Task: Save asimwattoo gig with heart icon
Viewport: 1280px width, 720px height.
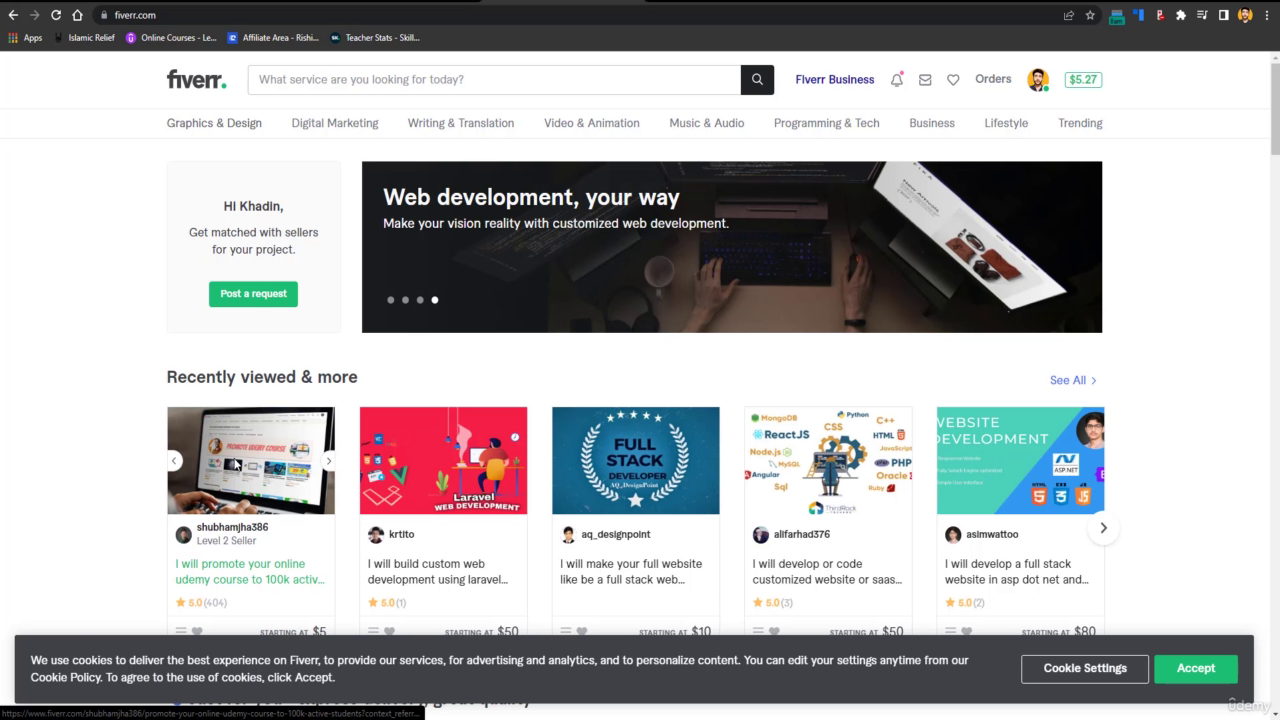Action: [x=966, y=631]
